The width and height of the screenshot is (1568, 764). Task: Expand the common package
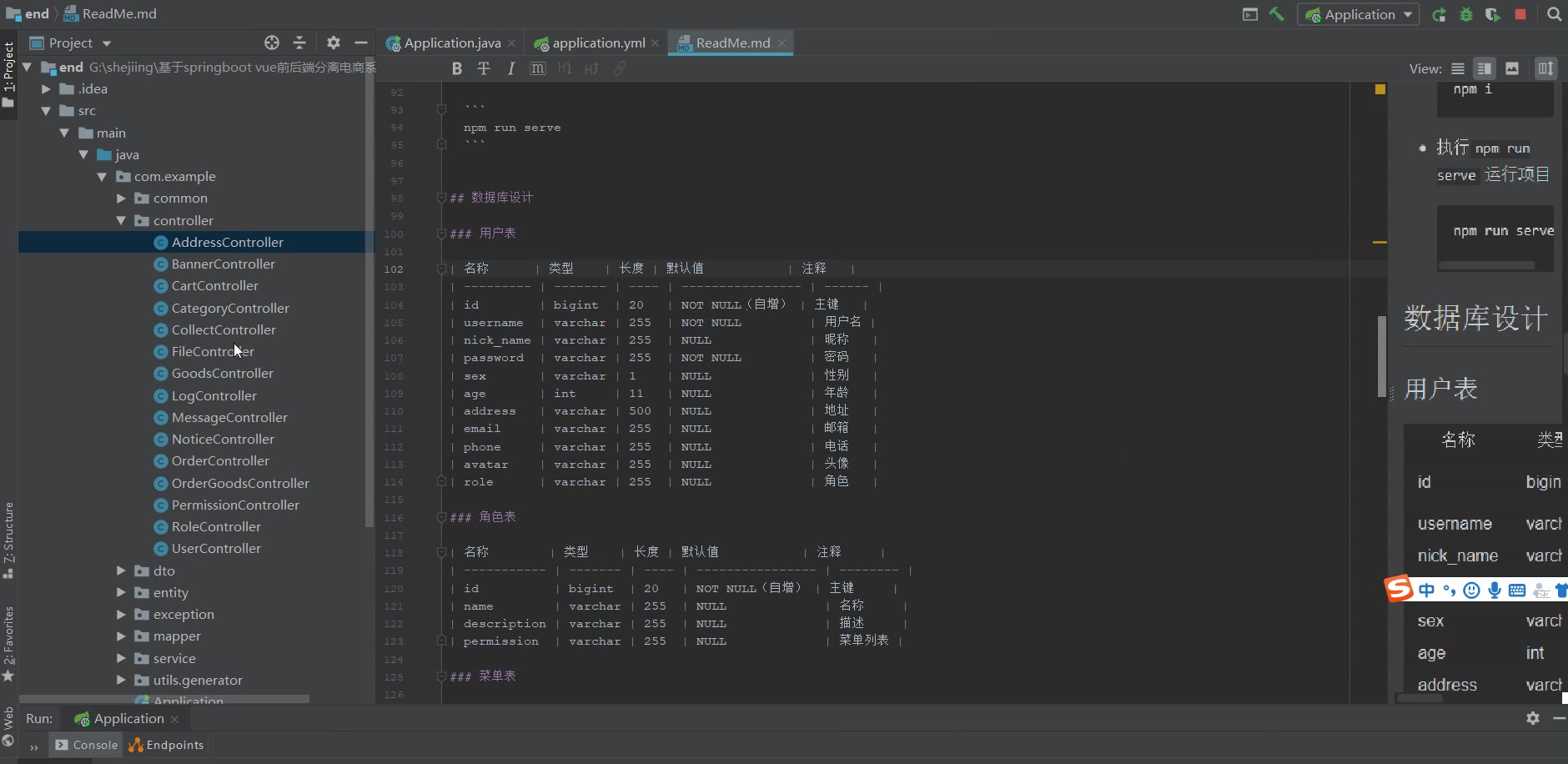pos(121,198)
